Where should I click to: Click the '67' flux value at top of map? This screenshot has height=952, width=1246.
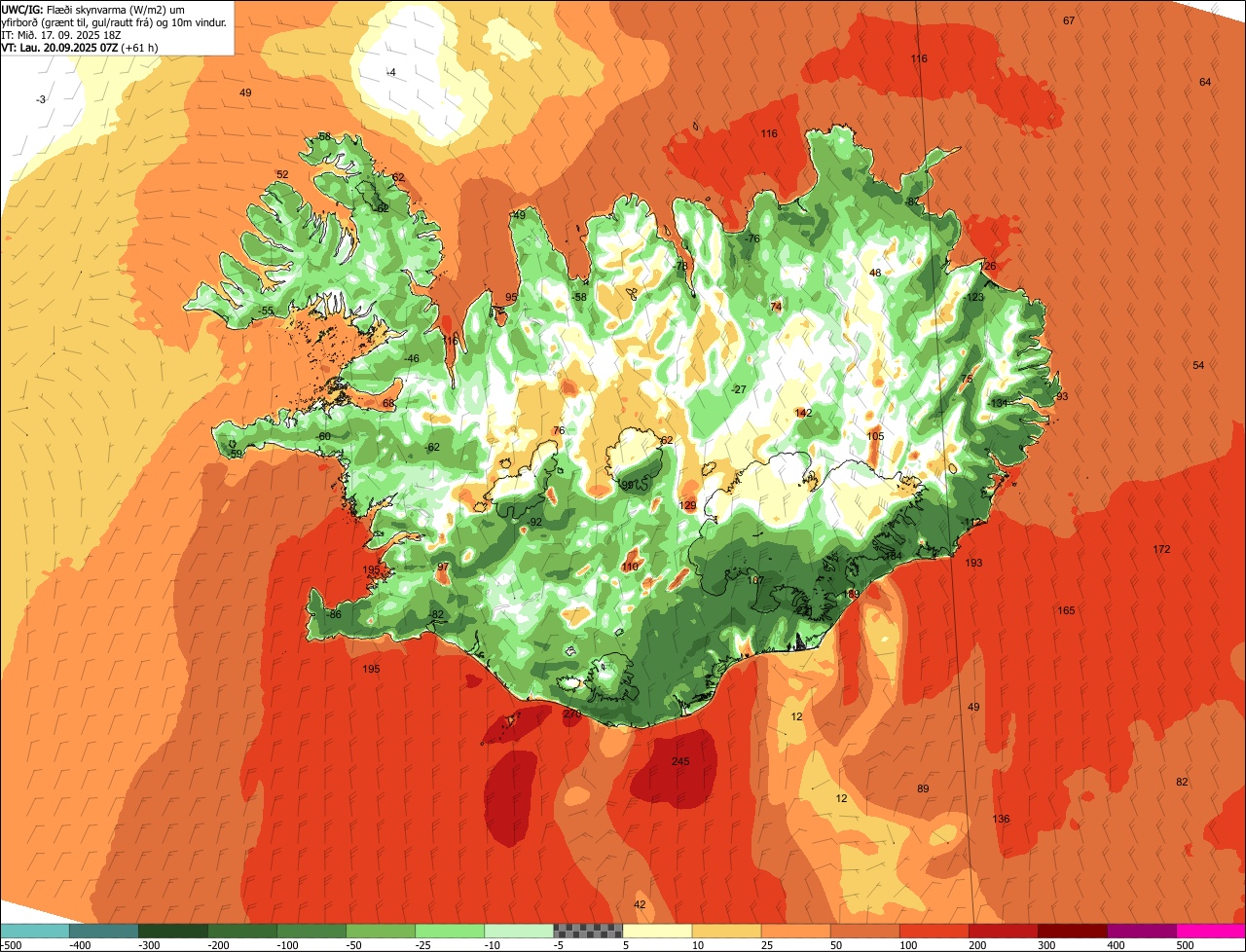1069,21
